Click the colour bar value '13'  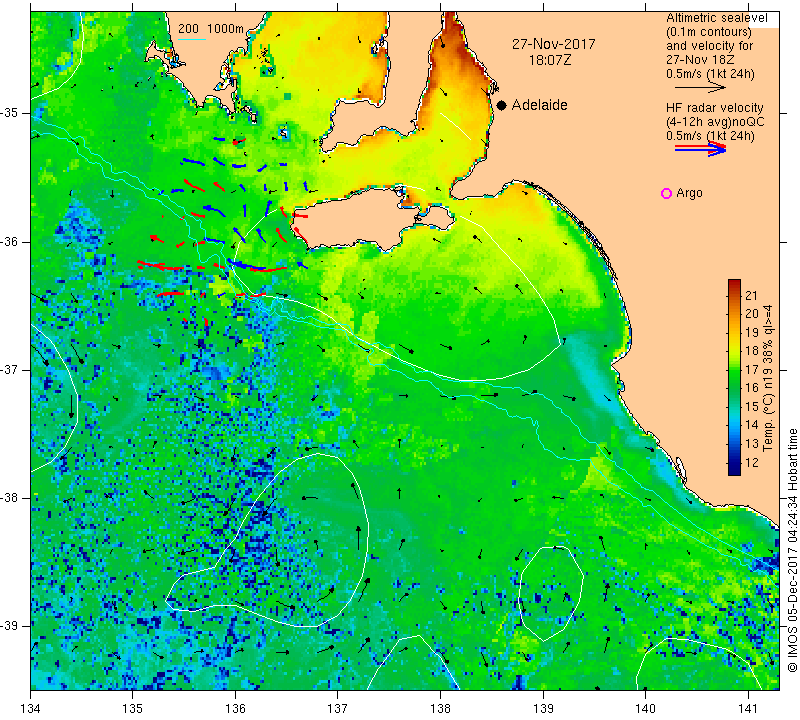752,444
